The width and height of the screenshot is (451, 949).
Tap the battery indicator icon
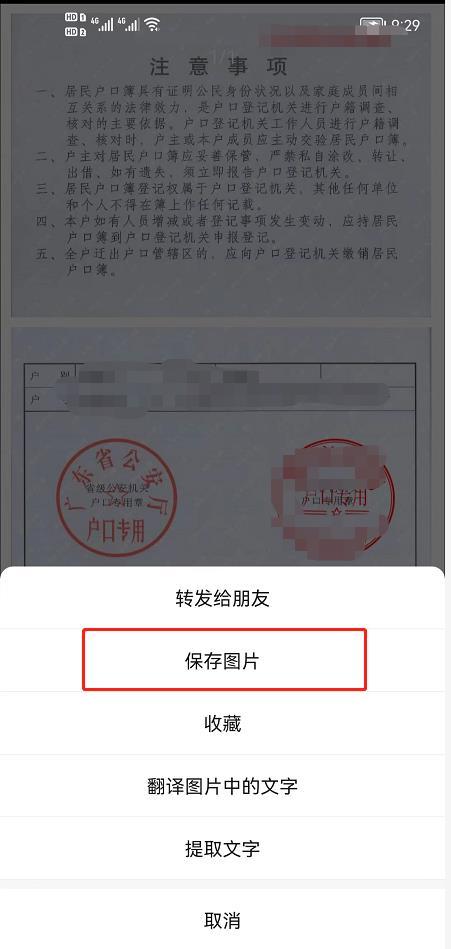(x=372, y=25)
